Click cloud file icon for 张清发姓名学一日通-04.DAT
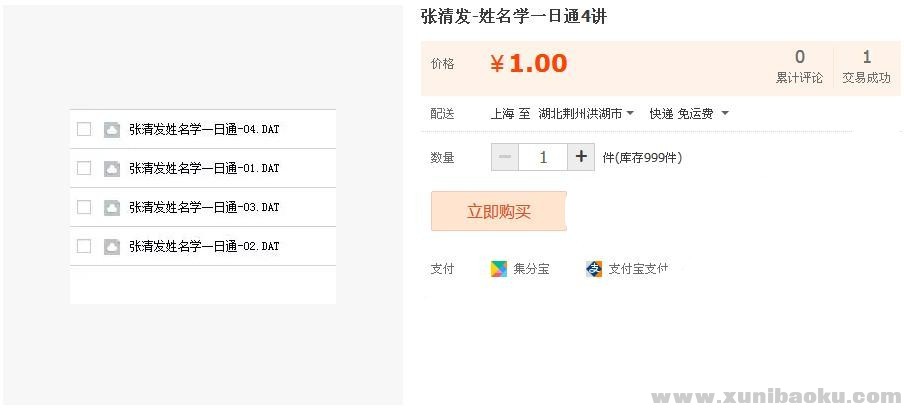The image size is (904, 409). (x=112, y=129)
